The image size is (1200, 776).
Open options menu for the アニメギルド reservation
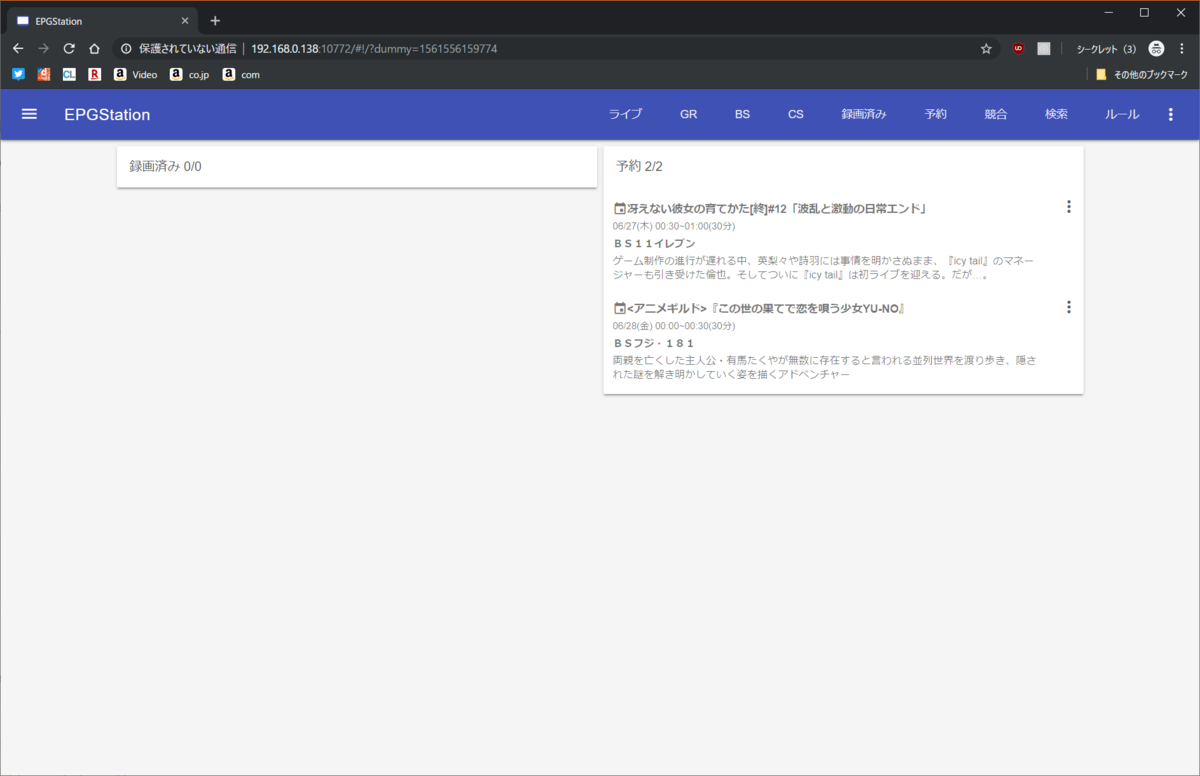(x=1068, y=306)
